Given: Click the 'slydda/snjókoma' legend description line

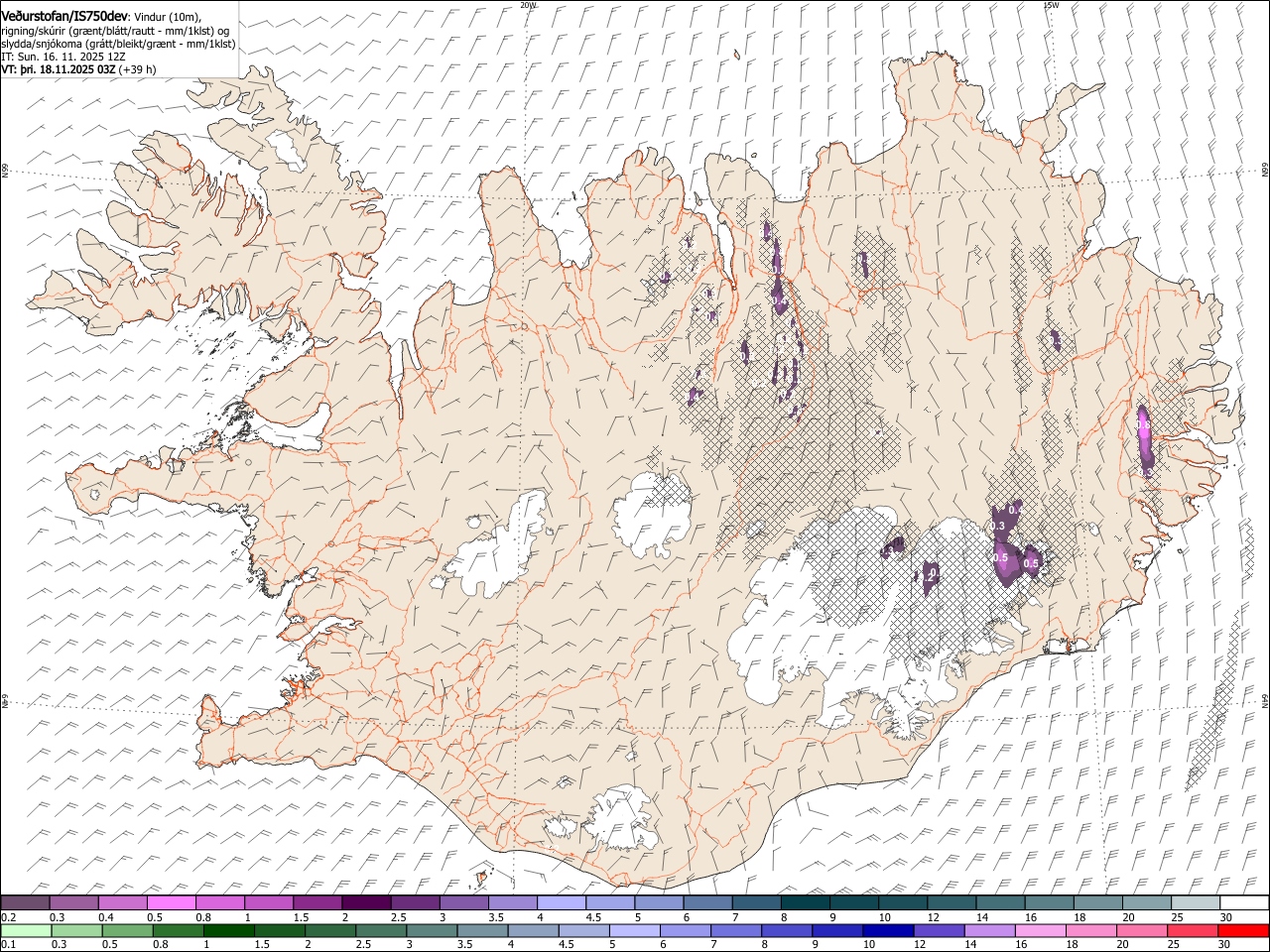Looking at the screenshot, I should (118, 44).
